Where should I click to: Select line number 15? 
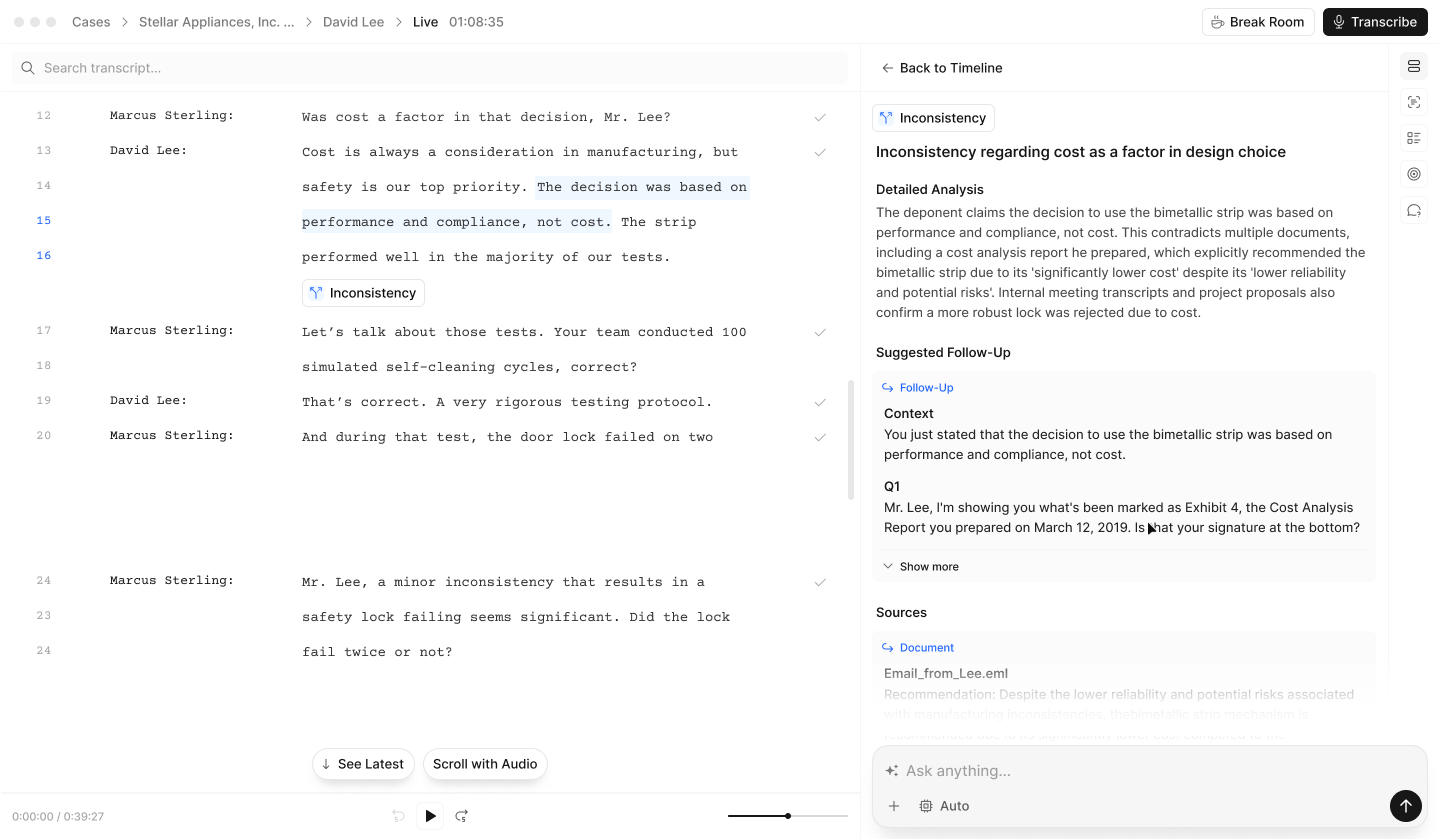click(43, 221)
